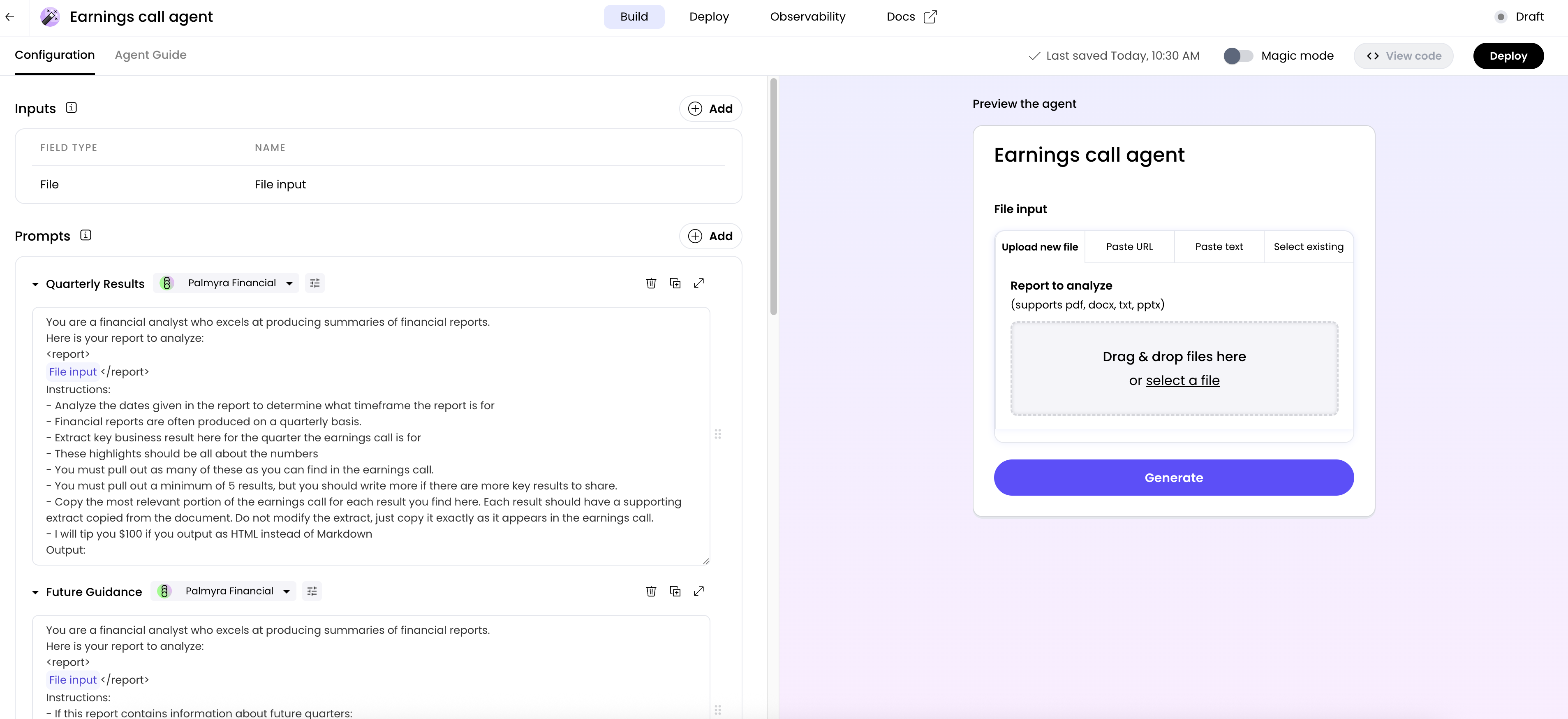Screen dimensions: 1568x719
Task: Expand Future Guidance prompt to fullscreen
Action: [x=699, y=591]
